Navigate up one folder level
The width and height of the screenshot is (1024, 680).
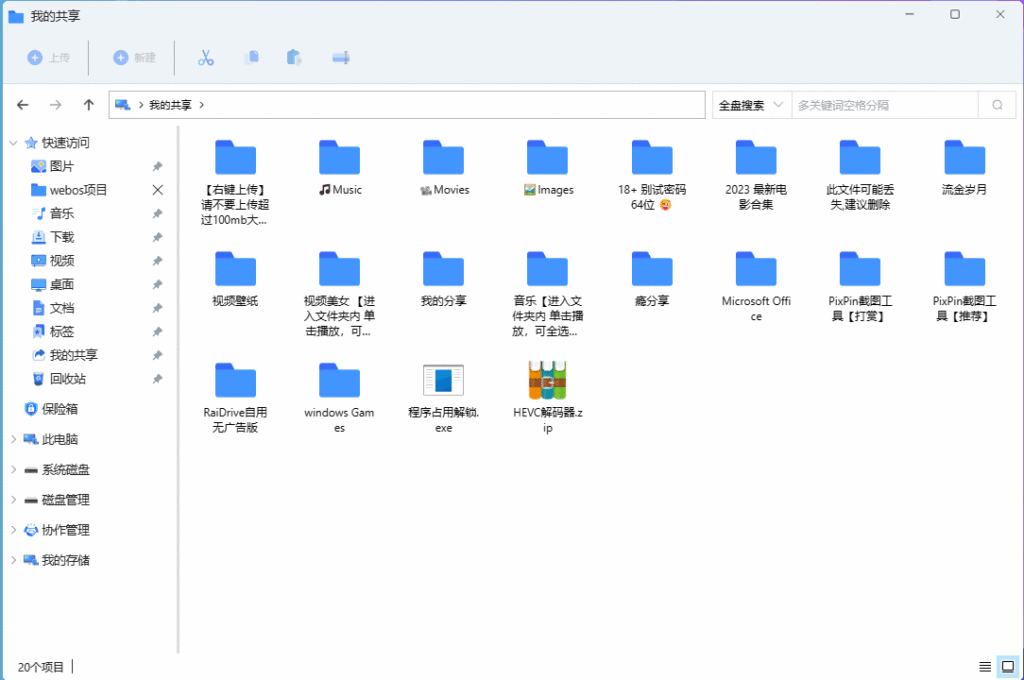[89, 105]
